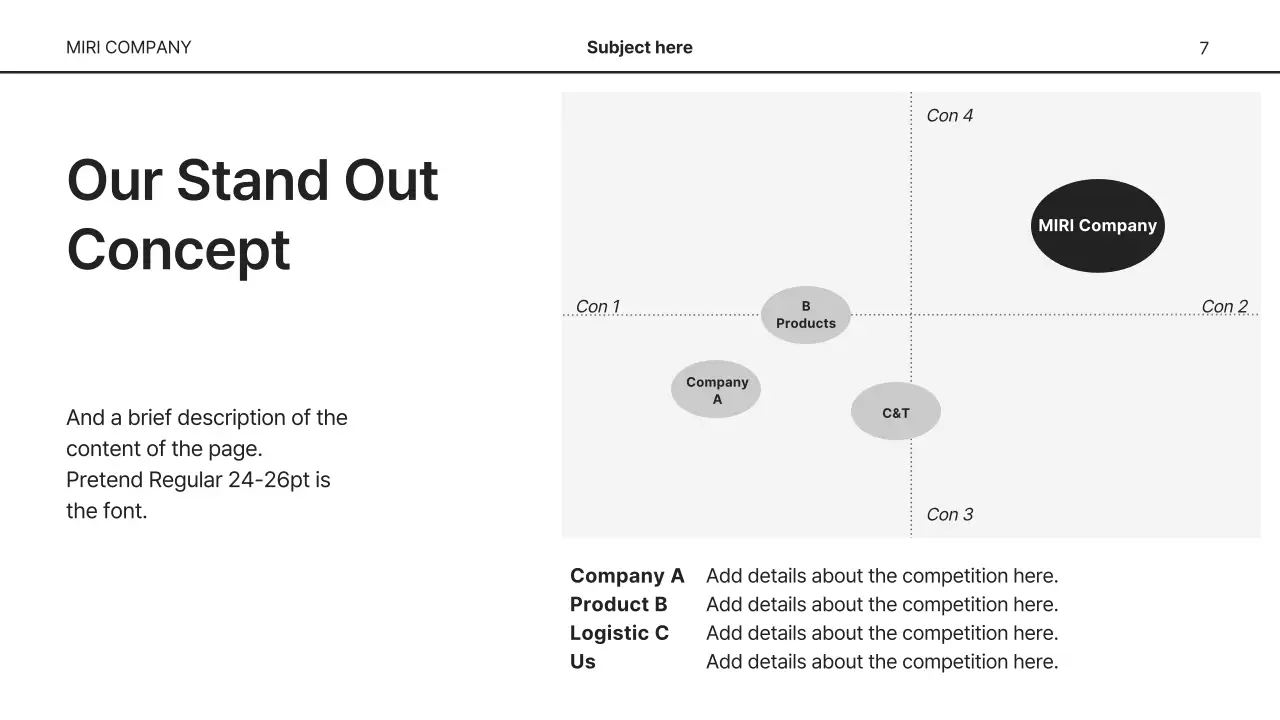
Task: Select the bold "Company A" legend label
Action: pyautogui.click(x=627, y=576)
